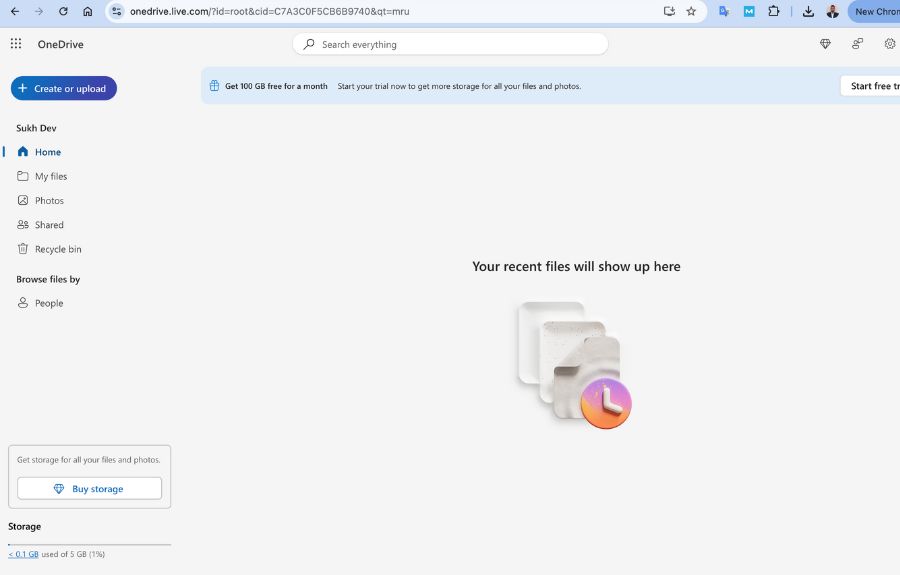Click Create or upload button
The height and width of the screenshot is (575, 900).
coord(64,88)
